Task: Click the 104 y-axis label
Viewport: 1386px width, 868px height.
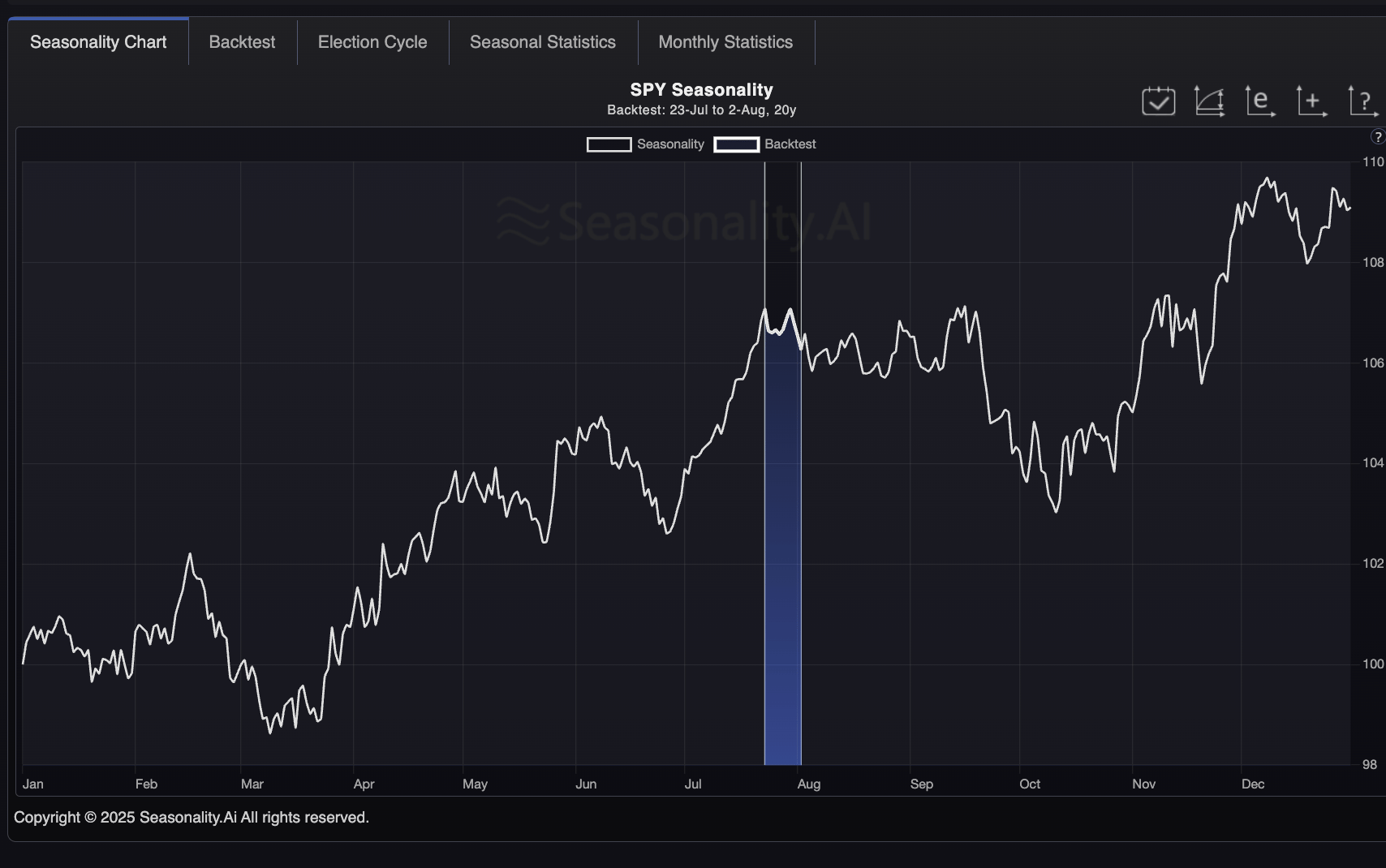Action: pos(1374,463)
